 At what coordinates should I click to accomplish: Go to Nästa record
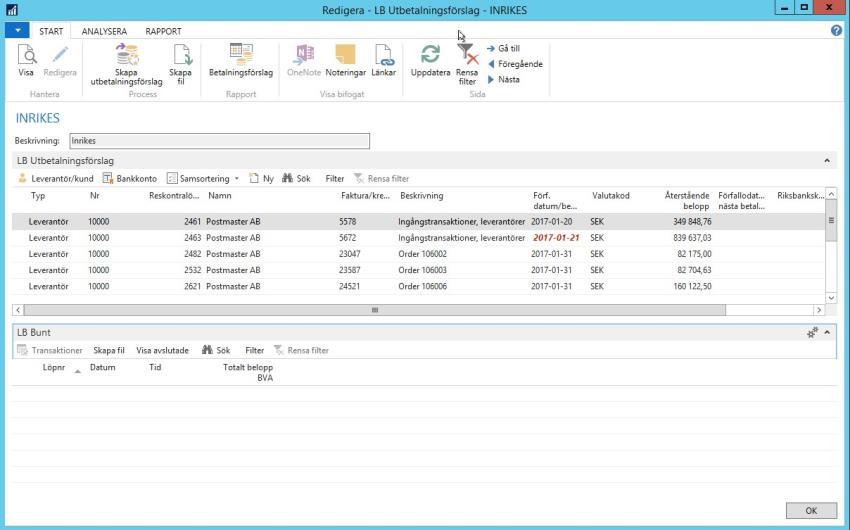(504, 79)
